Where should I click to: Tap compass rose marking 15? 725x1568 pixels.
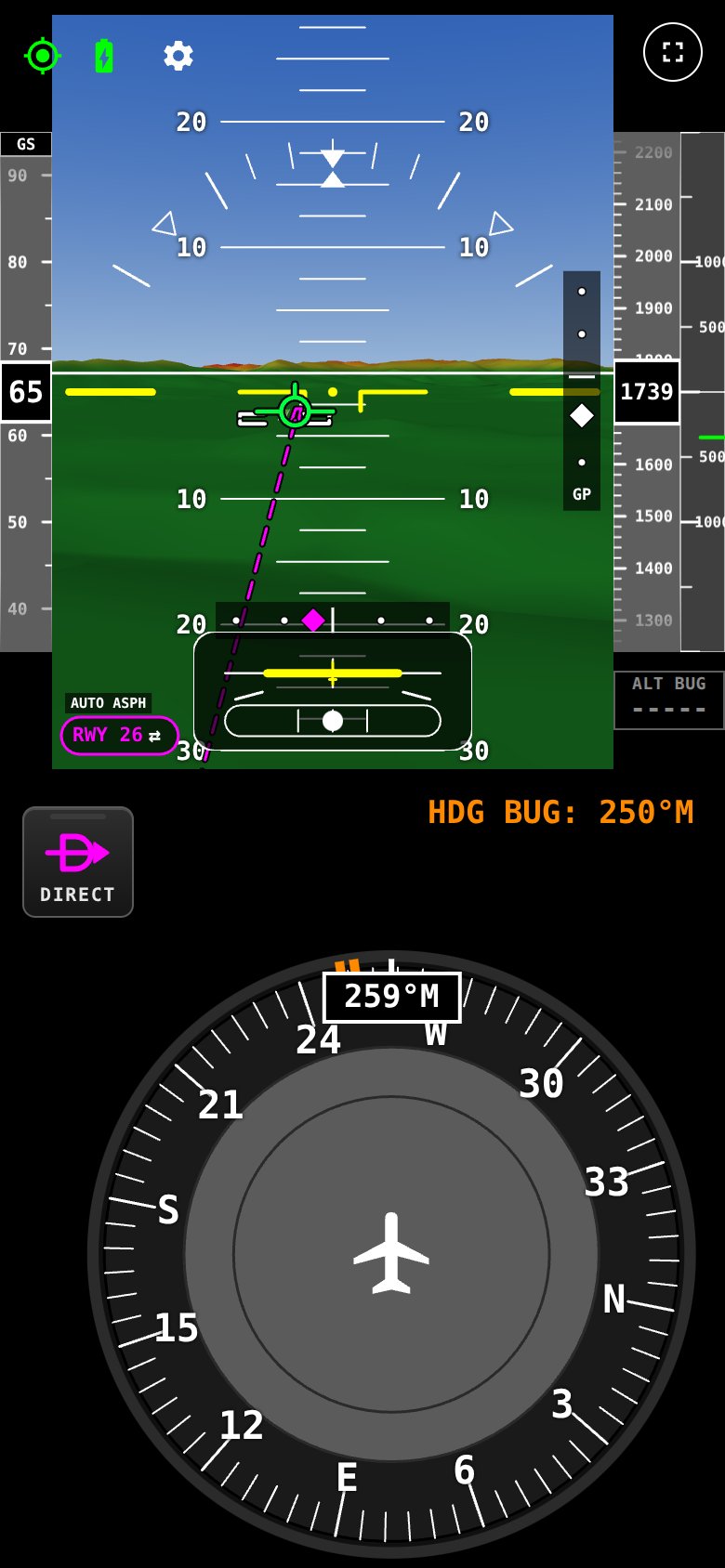pos(177,1327)
